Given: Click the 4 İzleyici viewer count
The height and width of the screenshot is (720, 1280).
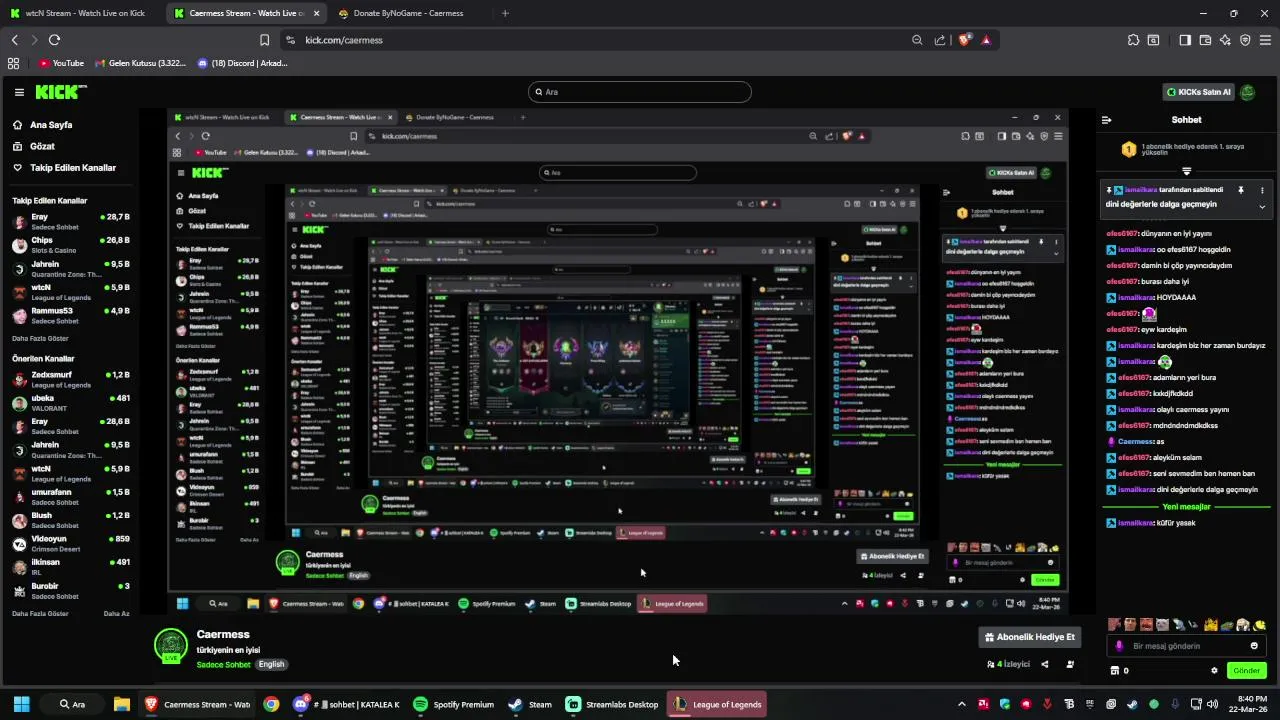Looking at the screenshot, I should [x=1008, y=664].
